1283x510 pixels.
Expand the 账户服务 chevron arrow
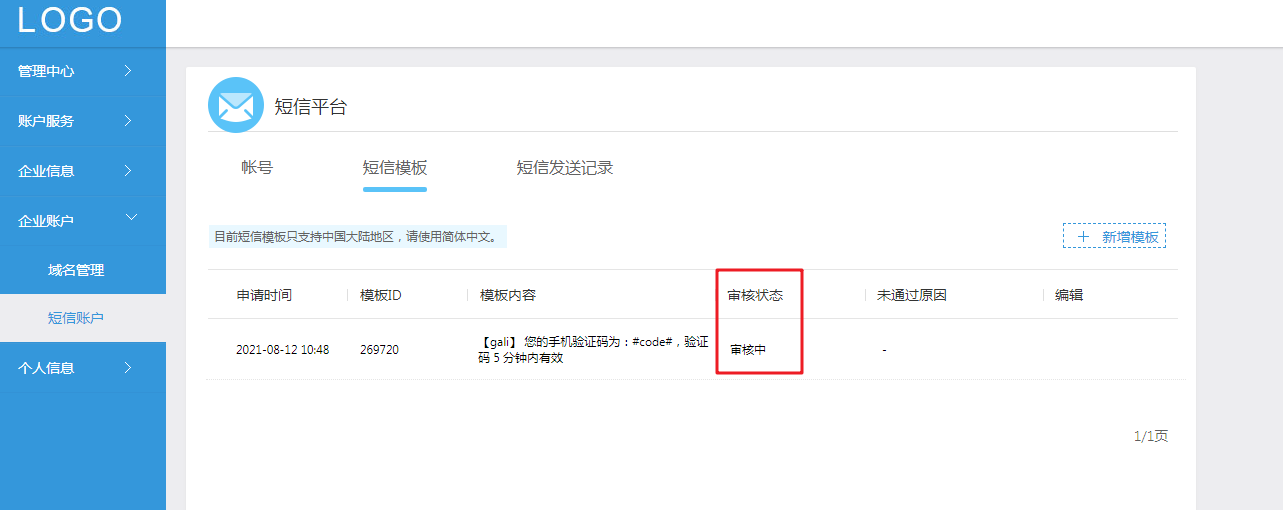coord(128,121)
